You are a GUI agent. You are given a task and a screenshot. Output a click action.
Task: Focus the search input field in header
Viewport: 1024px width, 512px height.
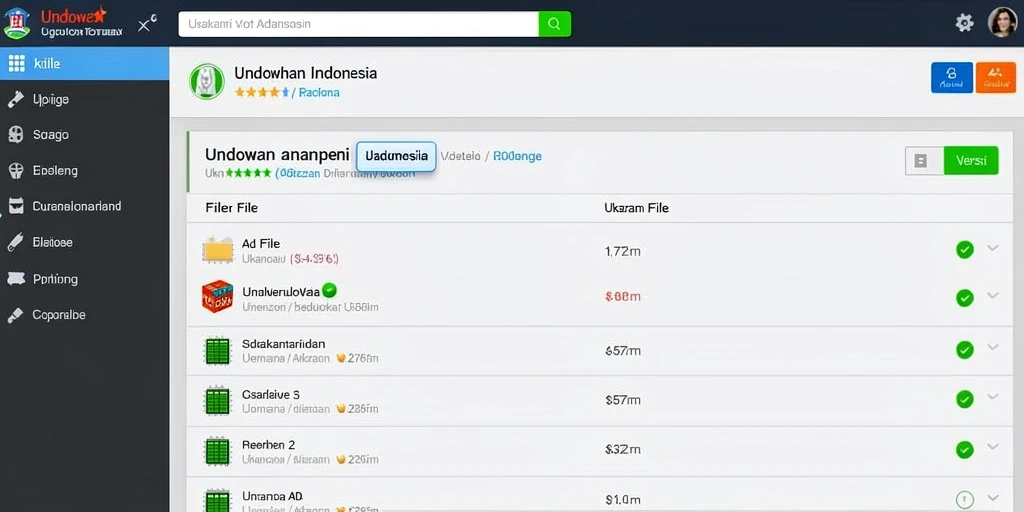click(x=359, y=24)
